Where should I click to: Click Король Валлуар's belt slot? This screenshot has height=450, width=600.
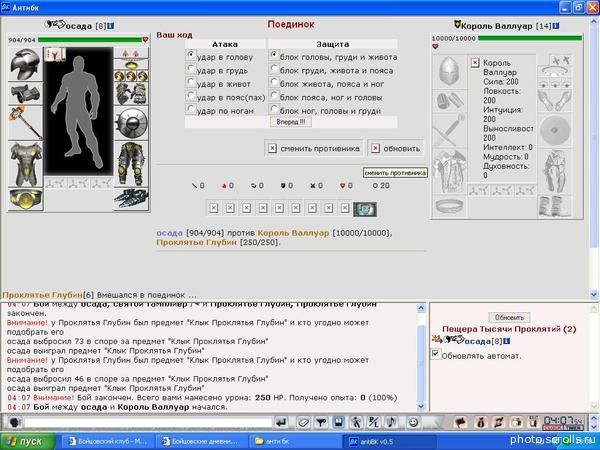449,206
